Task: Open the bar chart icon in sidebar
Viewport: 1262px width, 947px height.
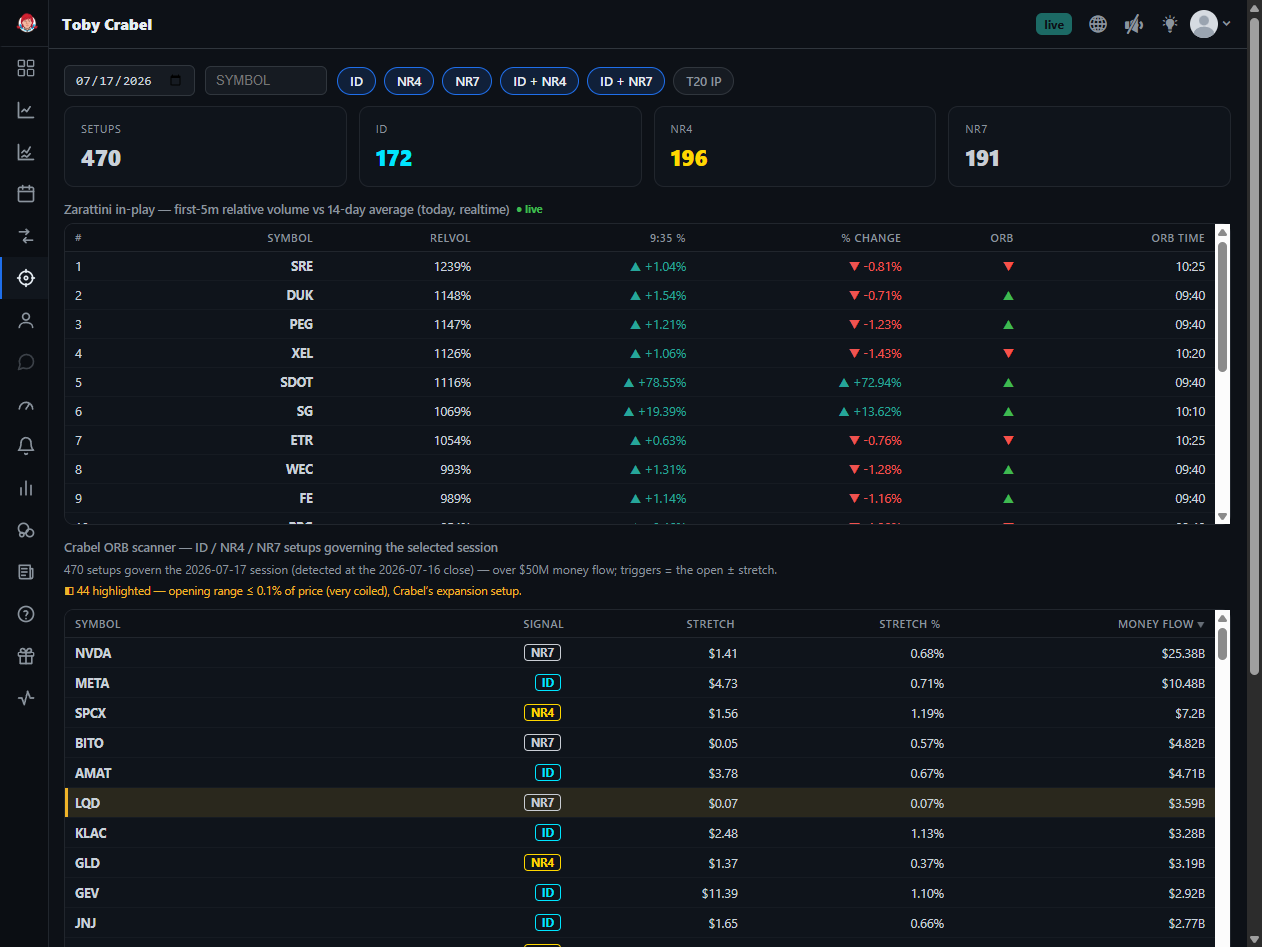Action: [x=26, y=488]
